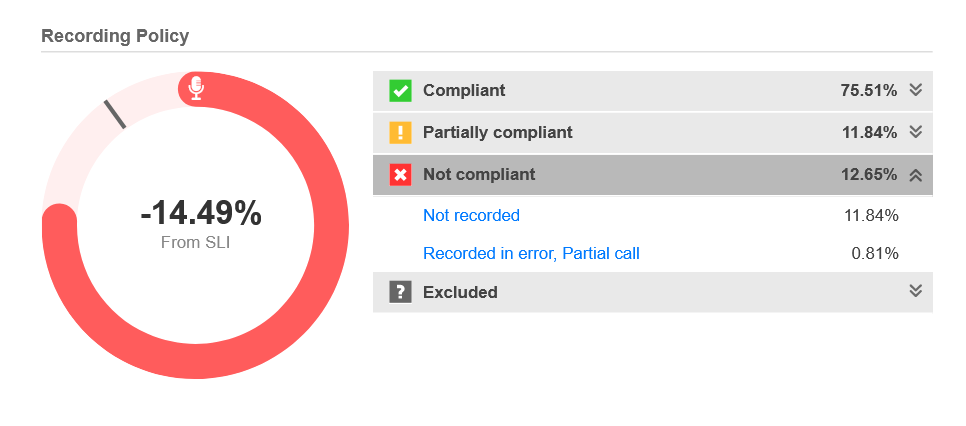The height and width of the screenshot is (426, 966).
Task: Click the gray SLI marker on the donut
Action: pyautogui.click(x=114, y=113)
